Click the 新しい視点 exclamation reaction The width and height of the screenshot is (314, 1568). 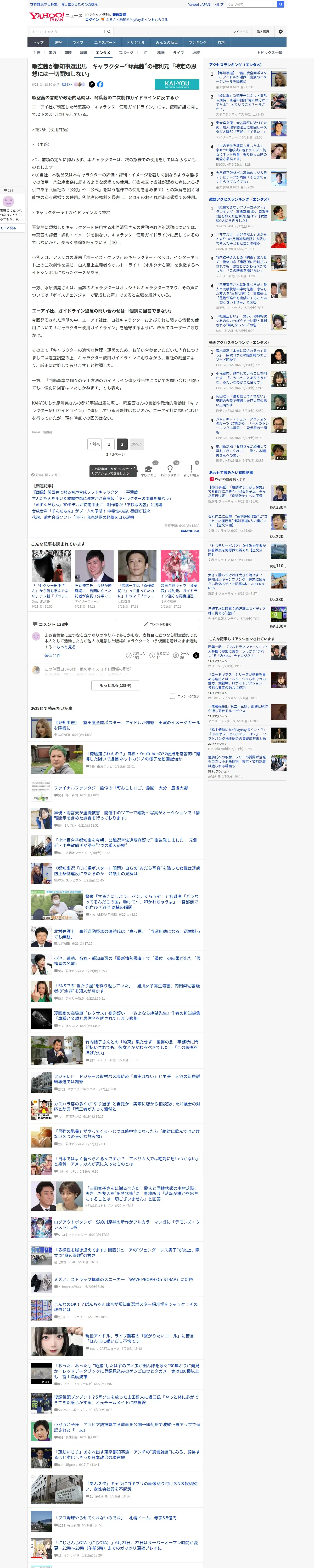pyautogui.click(x=192, y=470)
